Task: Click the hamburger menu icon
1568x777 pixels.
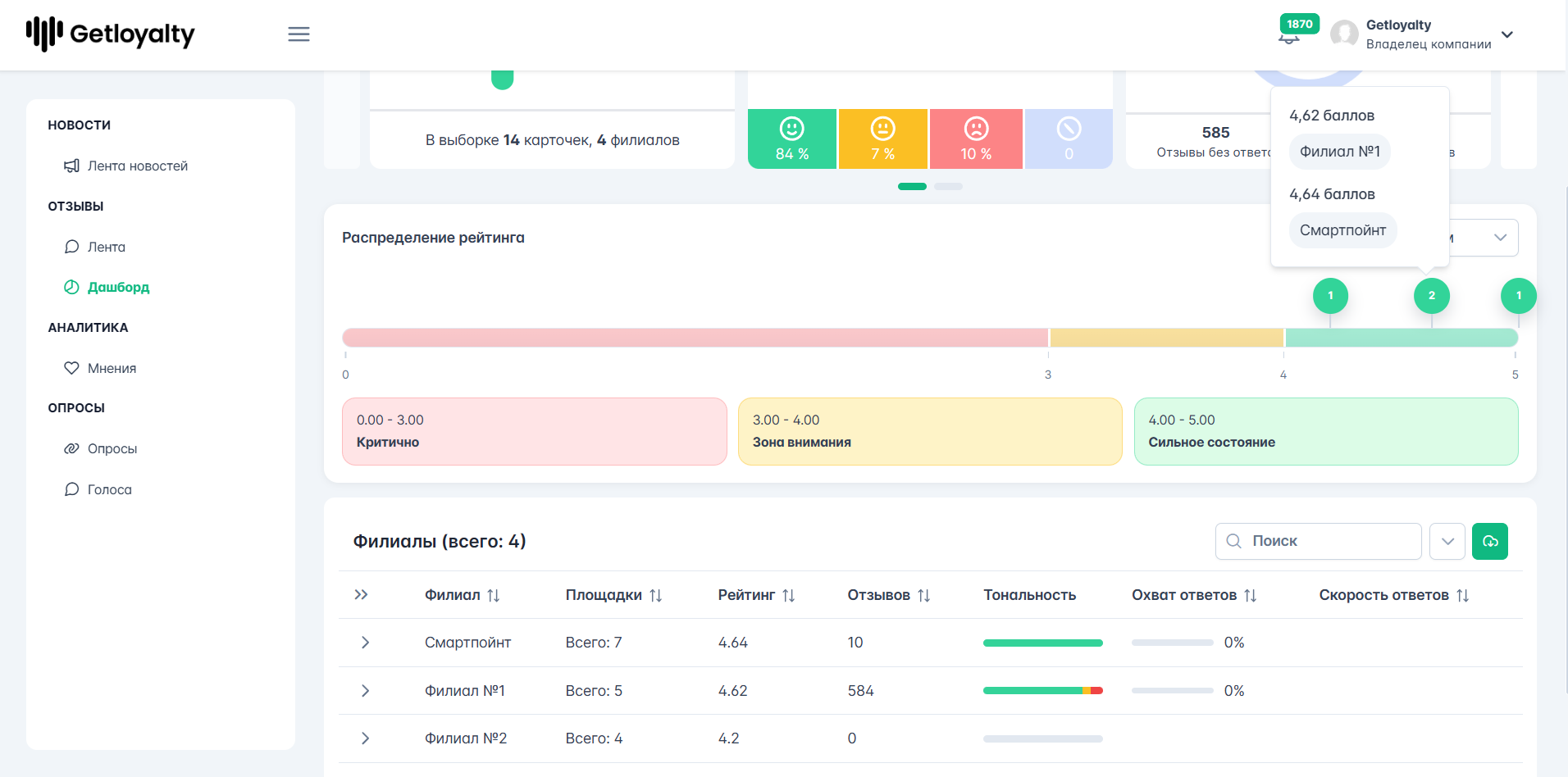Action: [299, 34]
